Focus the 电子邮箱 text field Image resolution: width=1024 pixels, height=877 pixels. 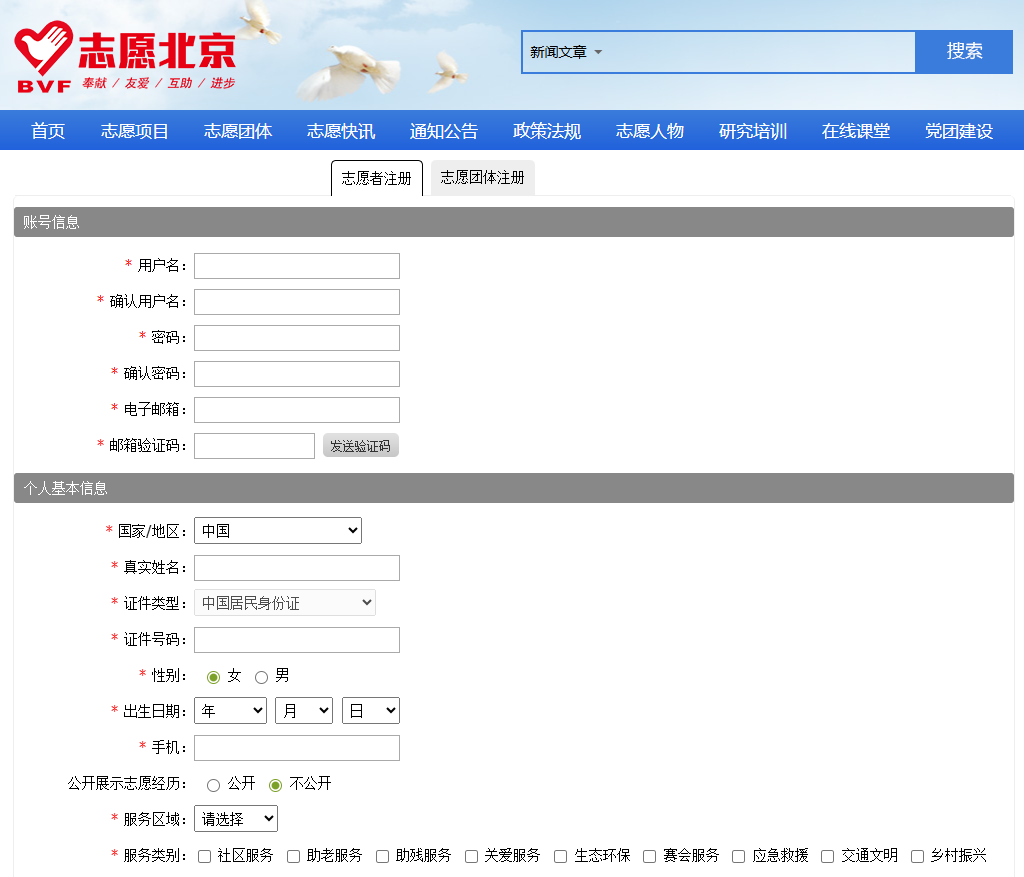tap(297, 410)
